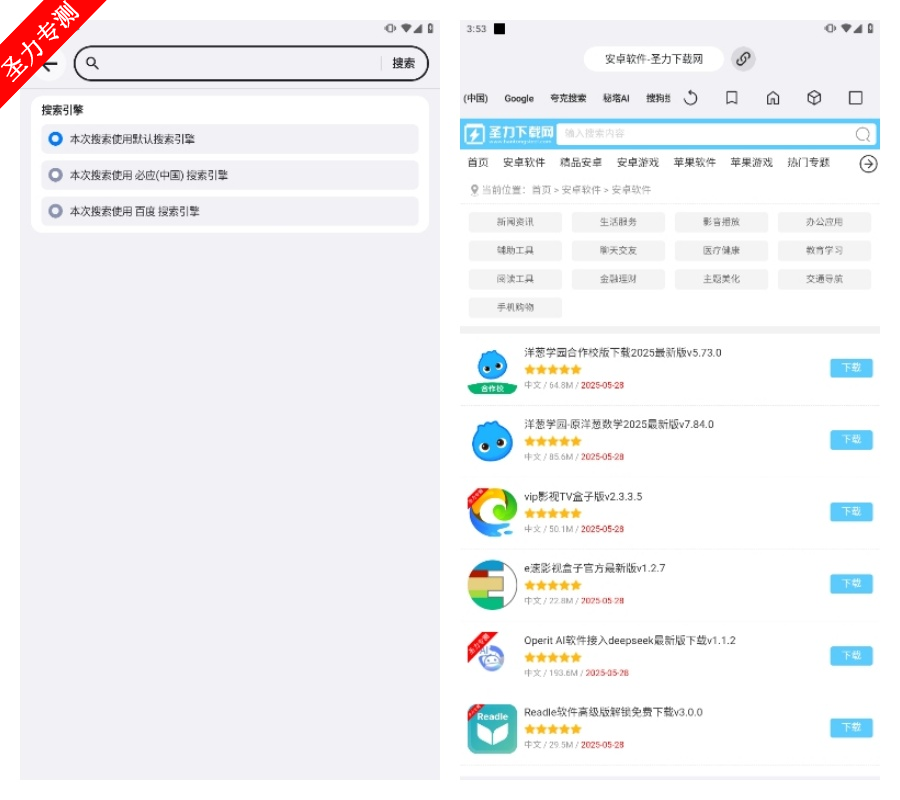
Task: Open the Readle app icon
Action: point(492,729)
